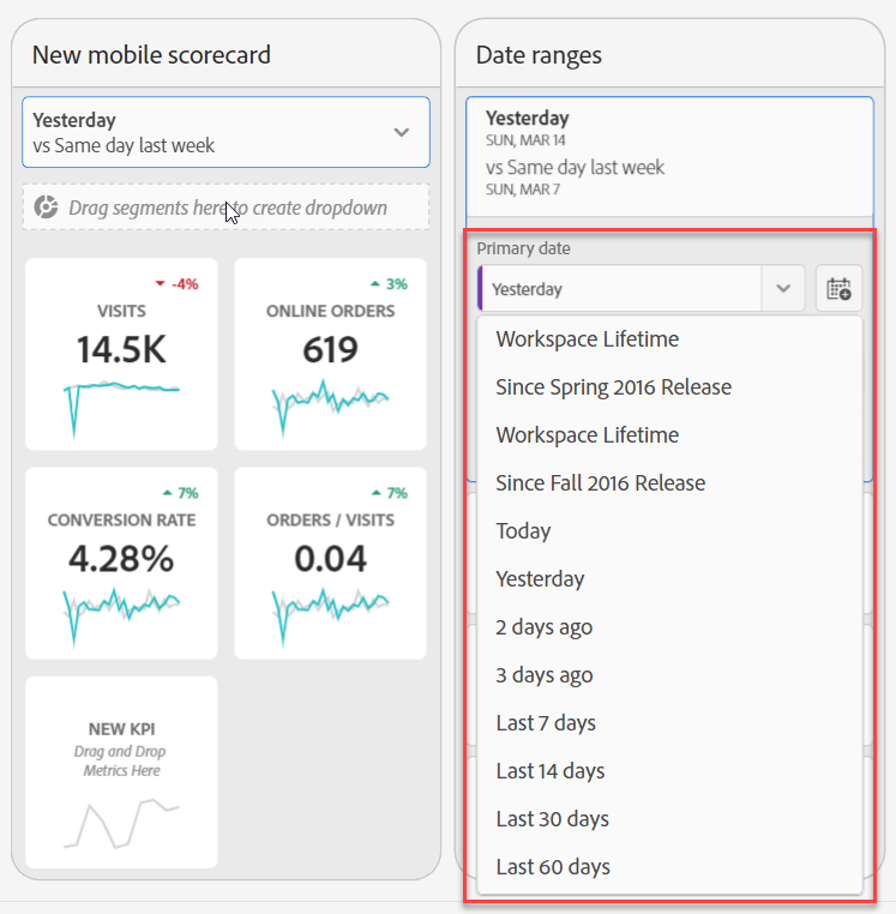Click the New KPI placeholder tile

tap(121, 772)
